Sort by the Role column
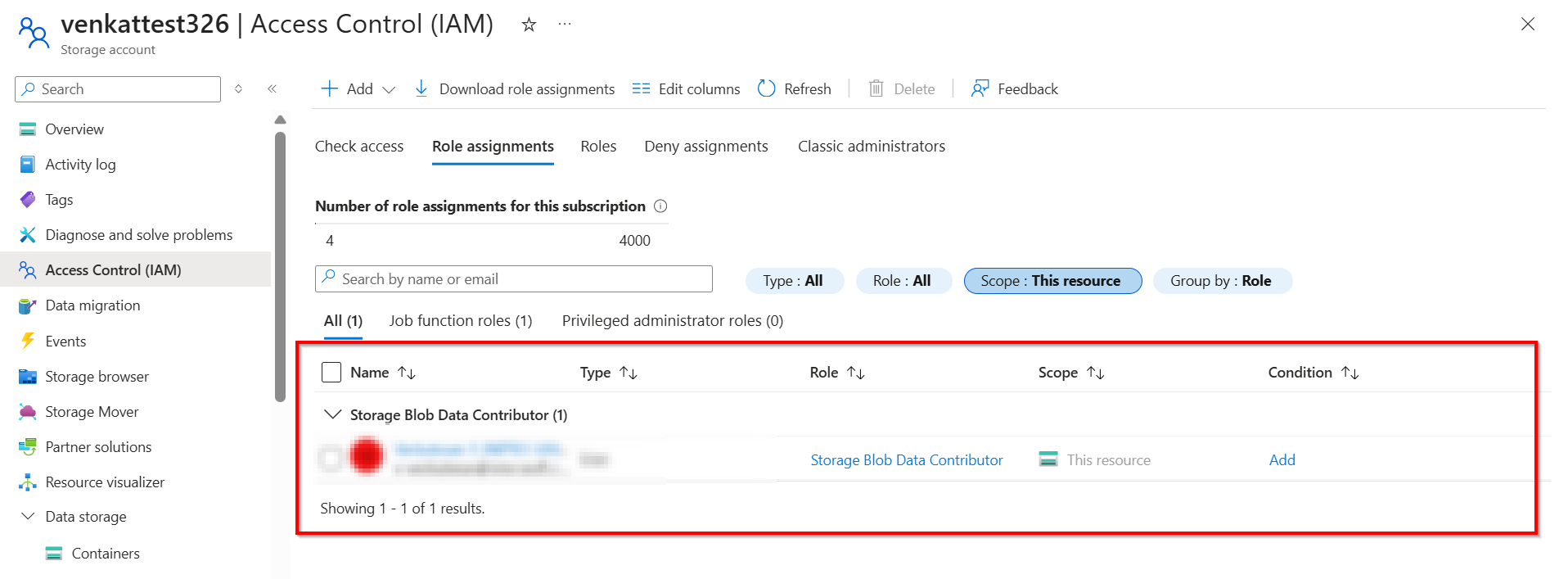The image size is (1568, 579). click(x=837, y=373)
